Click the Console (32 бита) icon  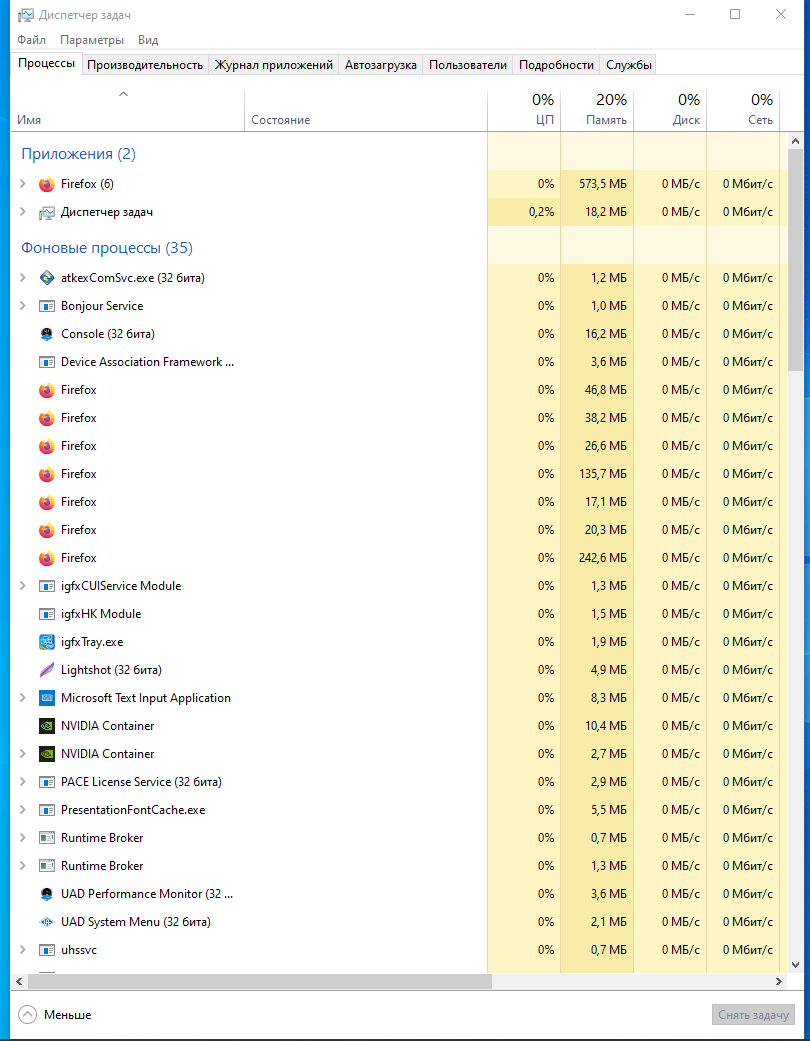(46, 334)
